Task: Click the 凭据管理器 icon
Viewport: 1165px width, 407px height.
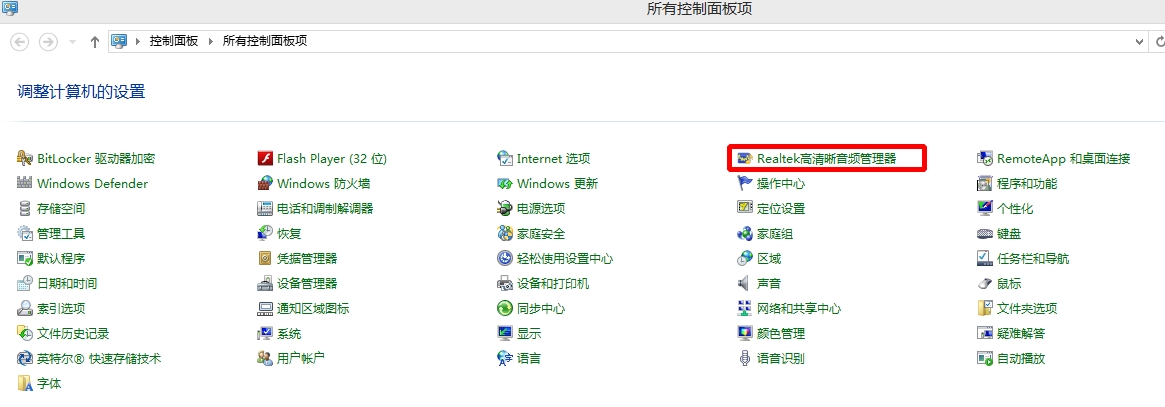Action: 265,258
